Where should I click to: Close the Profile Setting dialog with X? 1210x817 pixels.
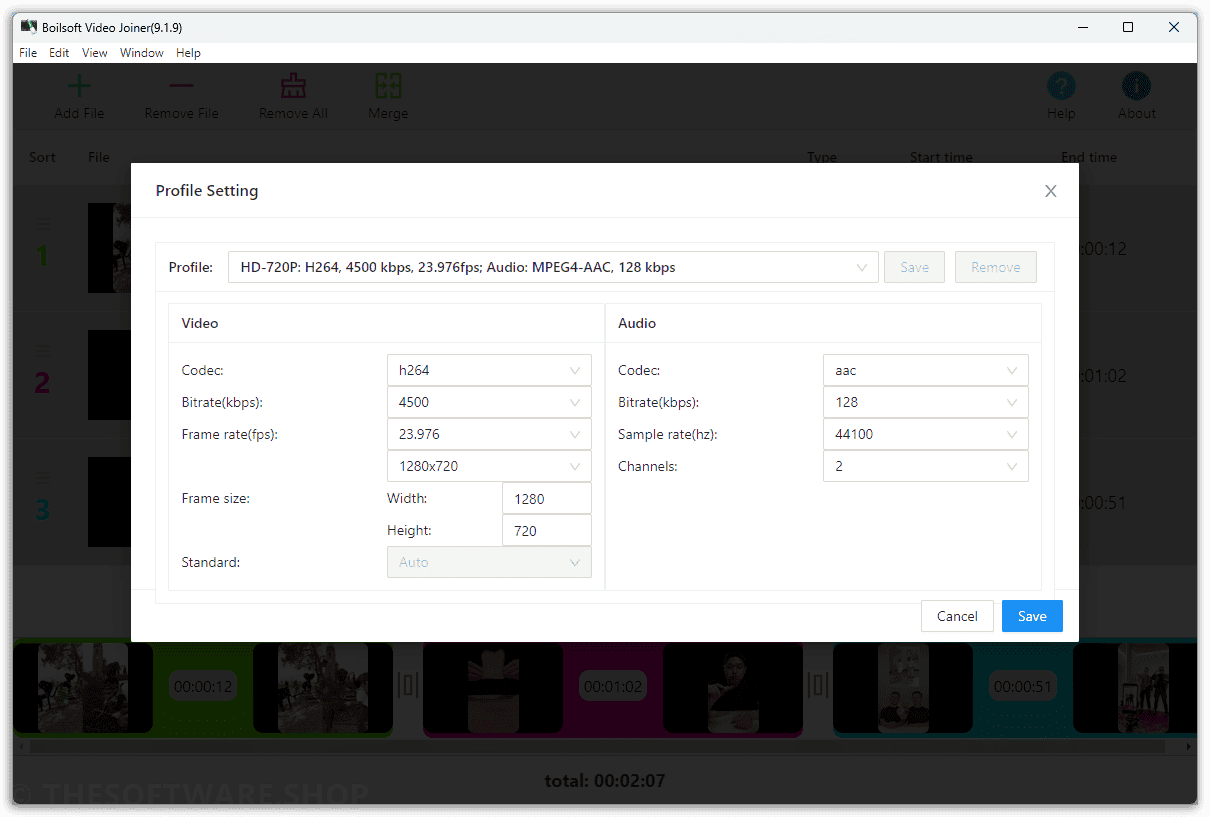click(1050, 191)
